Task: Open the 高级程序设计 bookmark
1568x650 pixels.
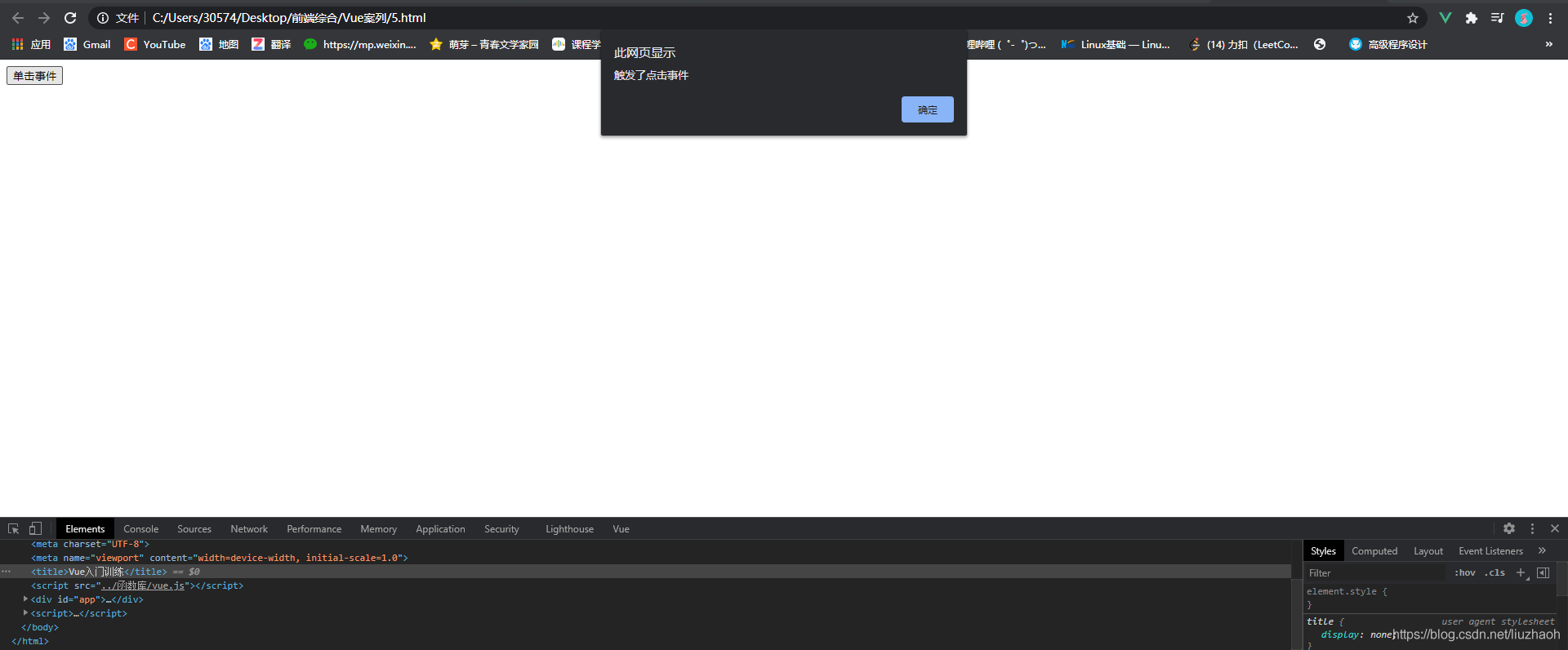Action: [1388, 44]
